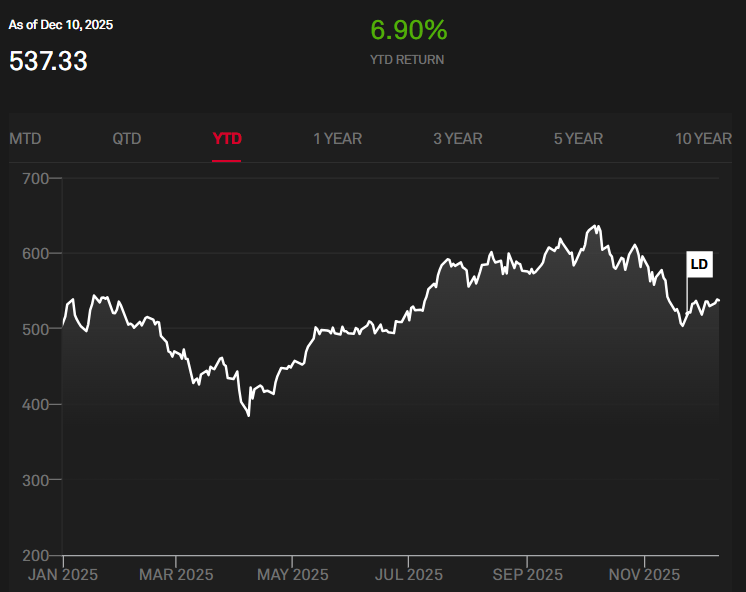Click the JAN 2025 axis label
This screenshot has height=592, width=746.
tap(63, 575)
